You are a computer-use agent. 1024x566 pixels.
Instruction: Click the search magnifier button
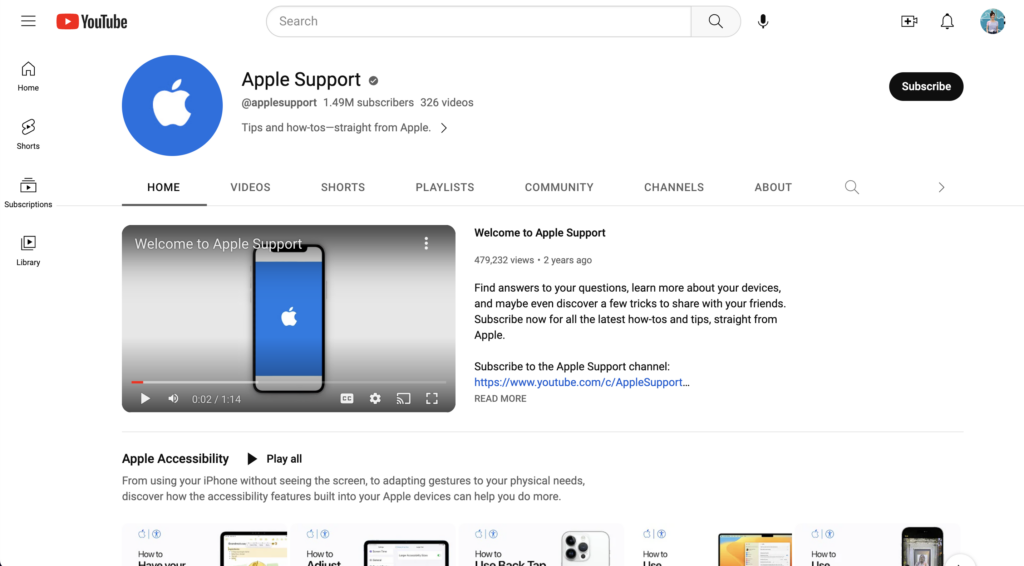pos(715,21)
